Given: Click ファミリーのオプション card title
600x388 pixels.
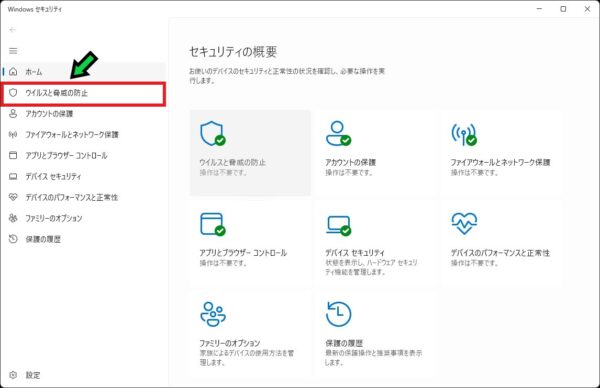Looking at the screenshot, I should pyautogui.click(x=230, y=343).
